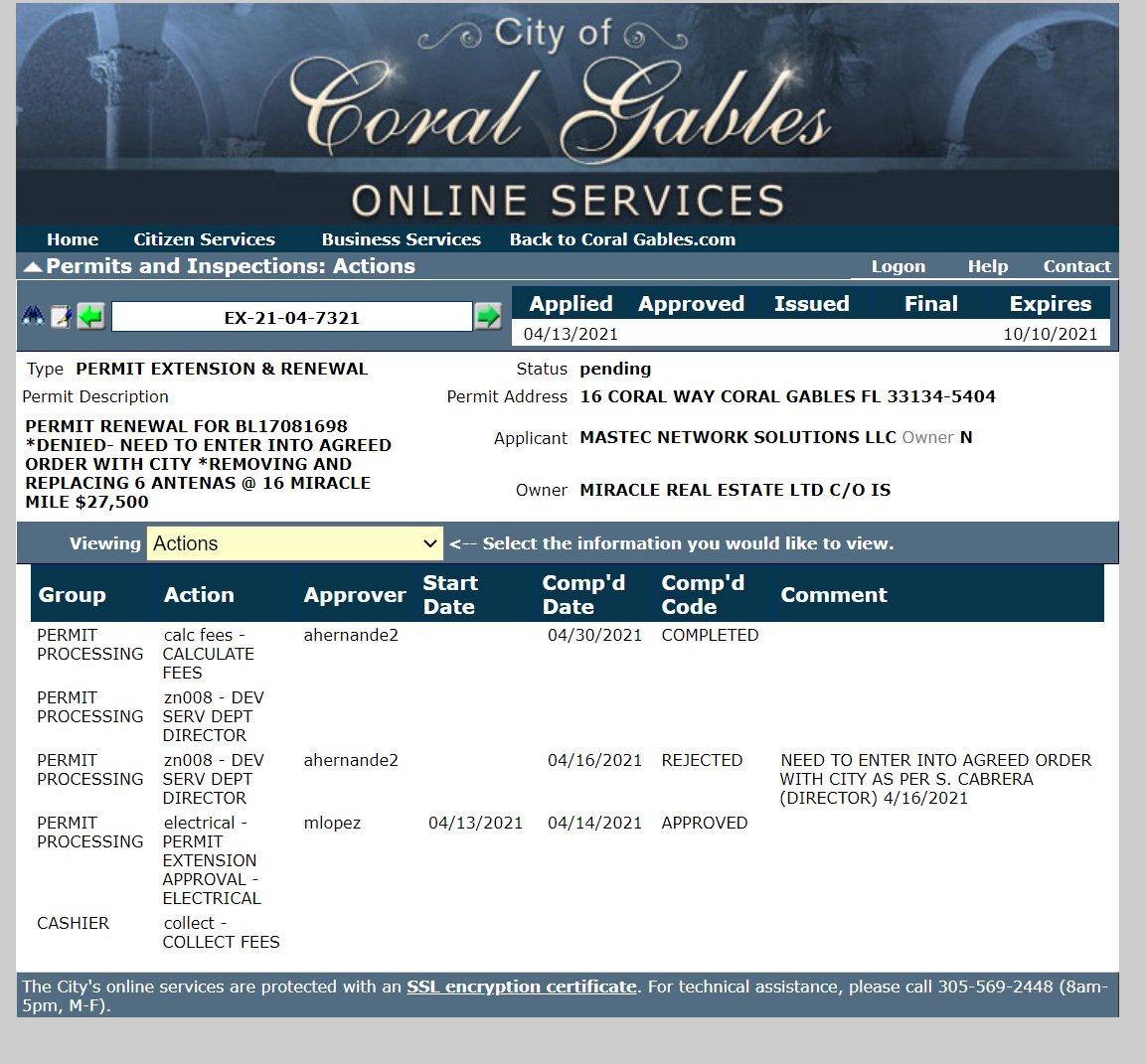Go to previous permit with left green arrow
The image size is (1146, 1064).
coord(90,317)
